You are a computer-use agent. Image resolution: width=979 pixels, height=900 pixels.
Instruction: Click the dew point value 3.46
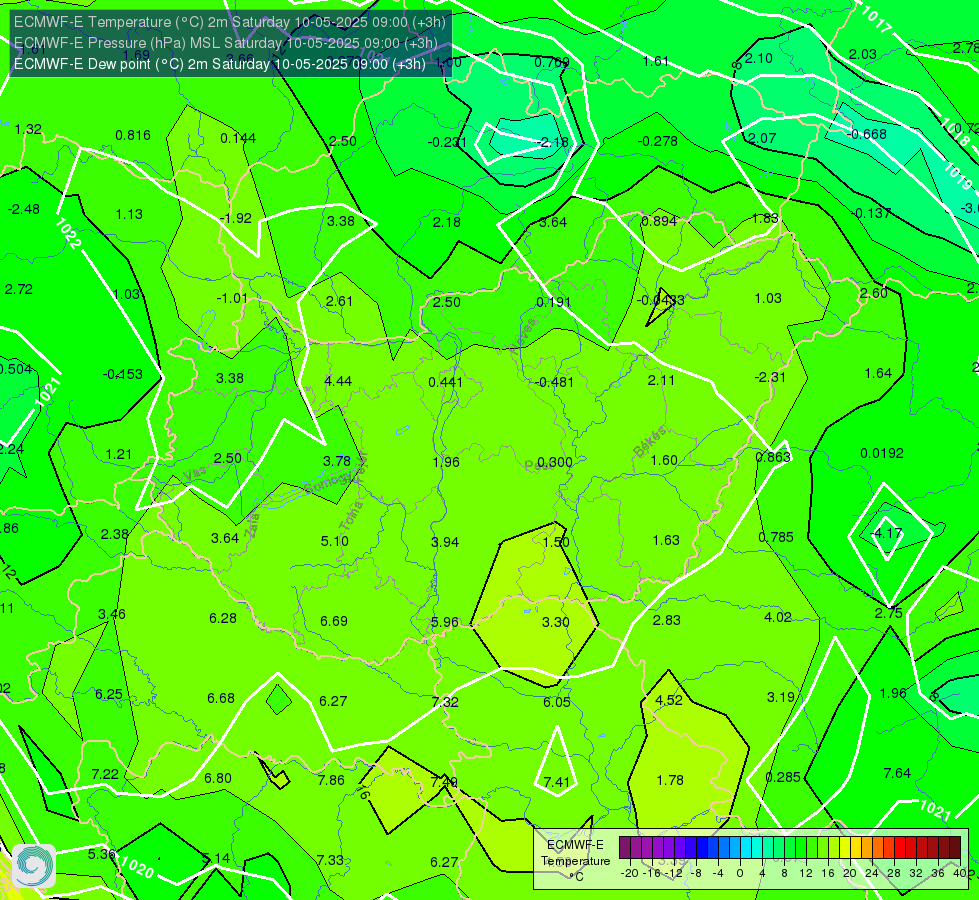coord(112,615)
